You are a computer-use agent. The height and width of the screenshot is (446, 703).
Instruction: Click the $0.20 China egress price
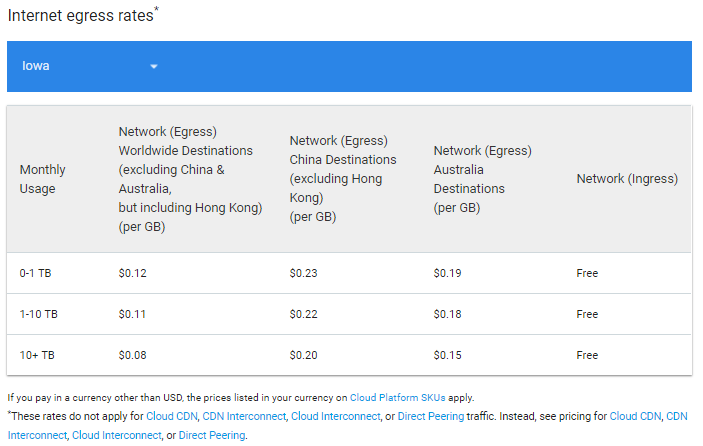click(x=304, y=355)
